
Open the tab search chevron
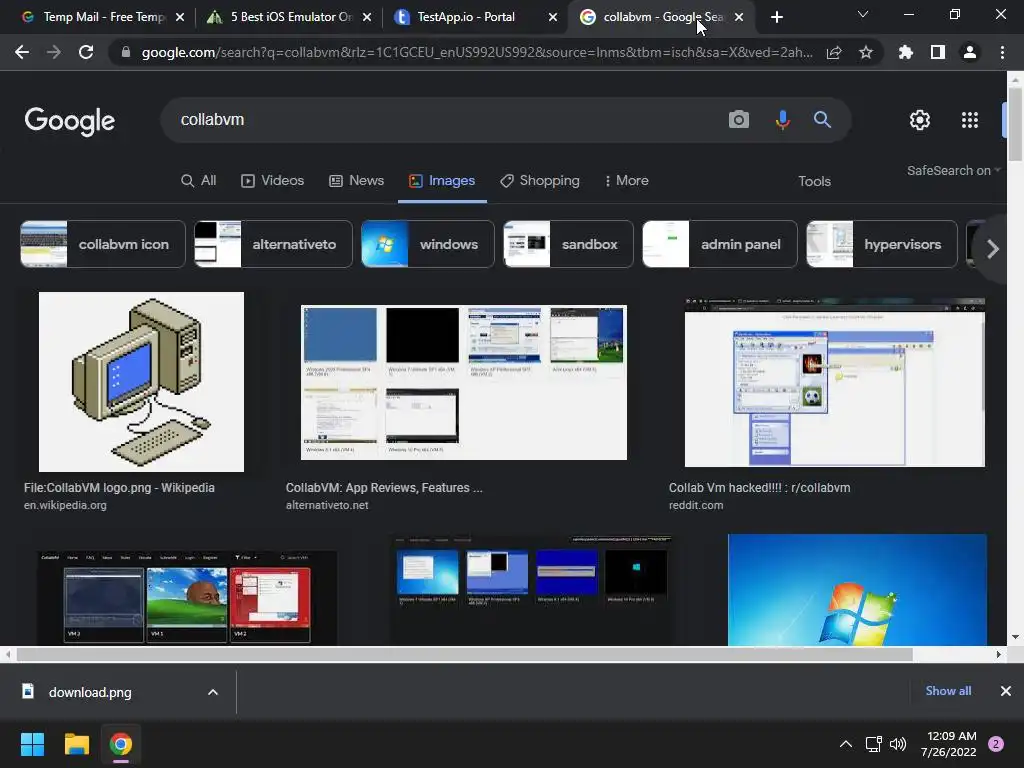(863, 14)
